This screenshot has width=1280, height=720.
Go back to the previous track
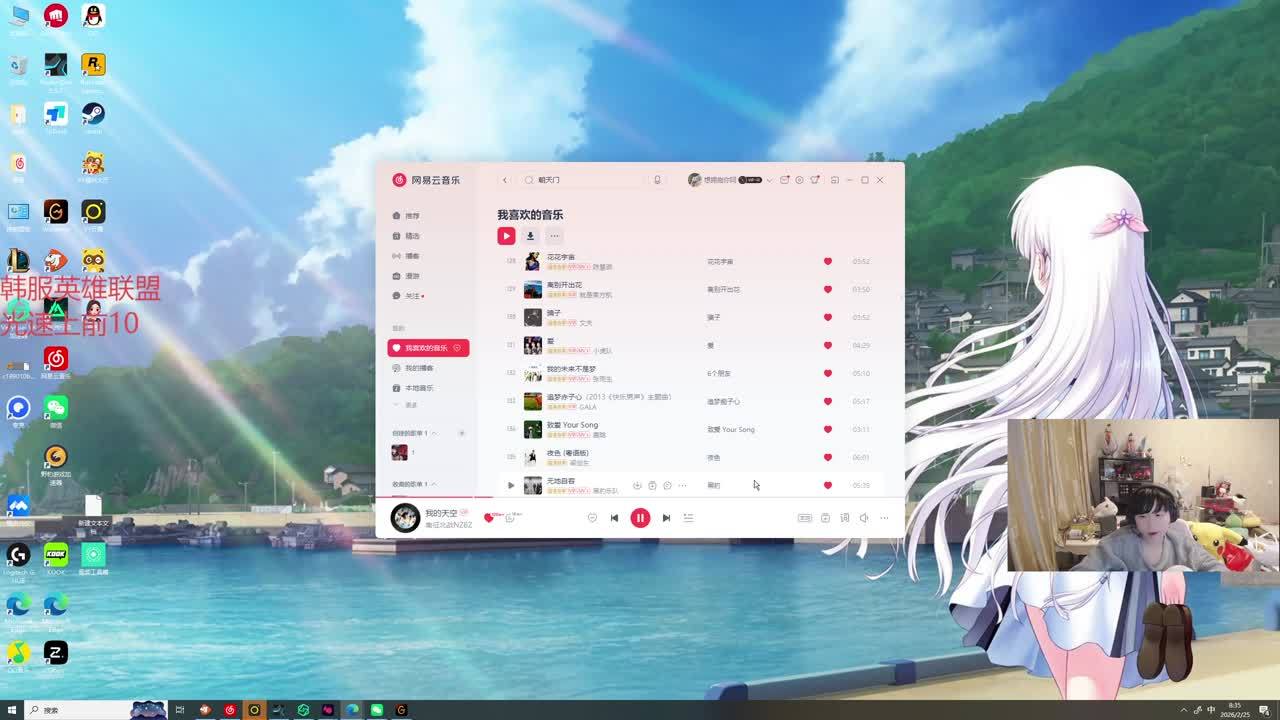tap(614, 518)
